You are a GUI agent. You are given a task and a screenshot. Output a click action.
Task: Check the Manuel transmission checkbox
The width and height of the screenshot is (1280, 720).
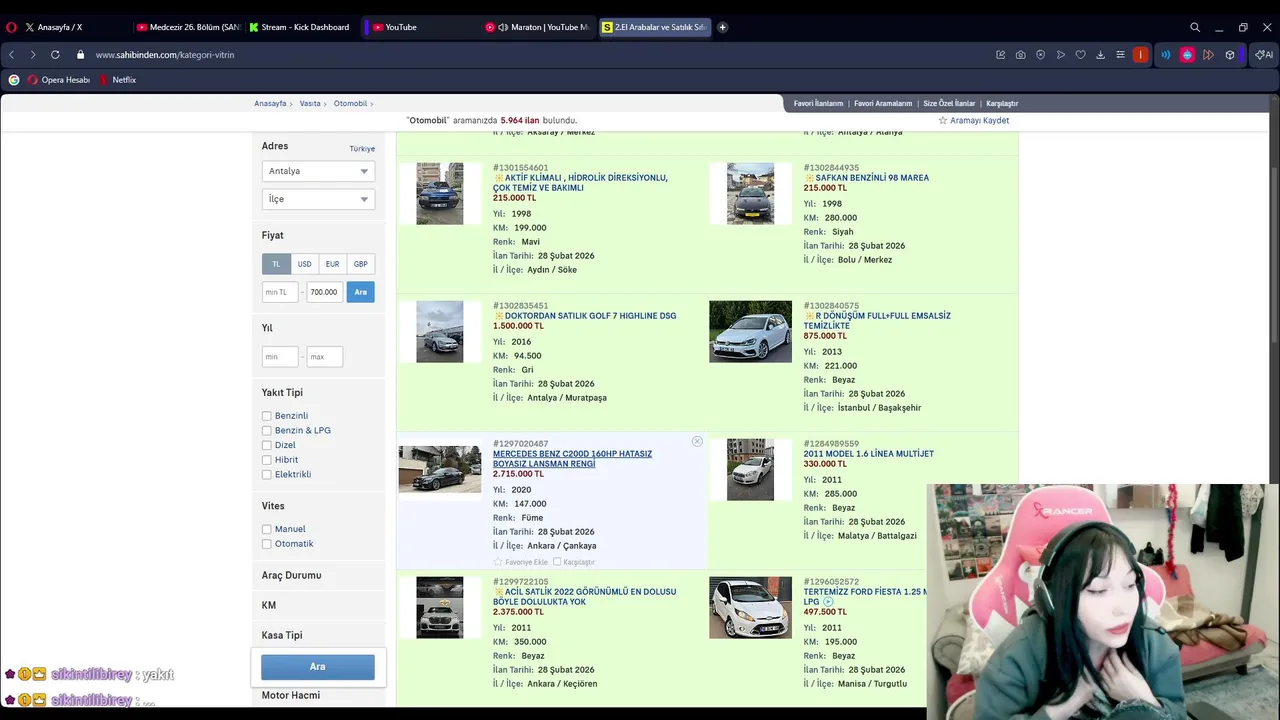(267, 529)
